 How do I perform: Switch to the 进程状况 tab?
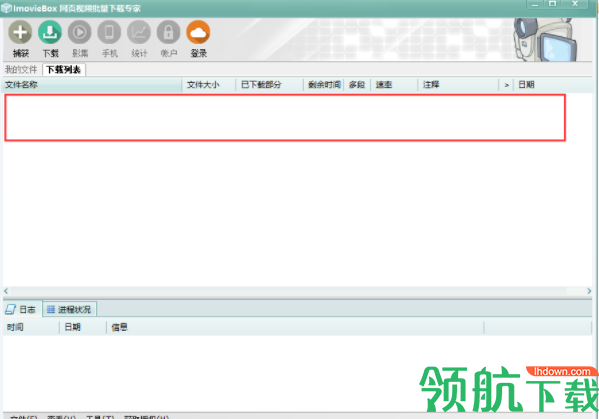tap(70, 309)
